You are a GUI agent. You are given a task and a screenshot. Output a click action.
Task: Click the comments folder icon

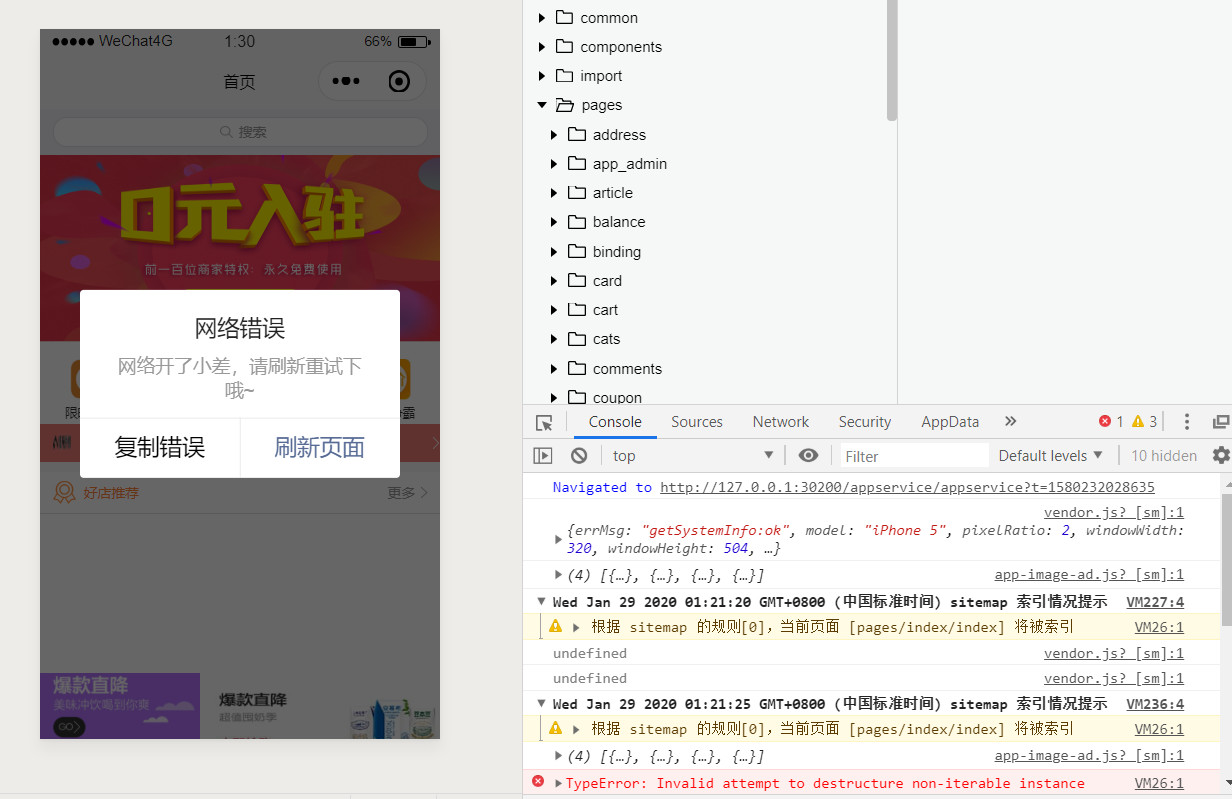tap(577, 368)
